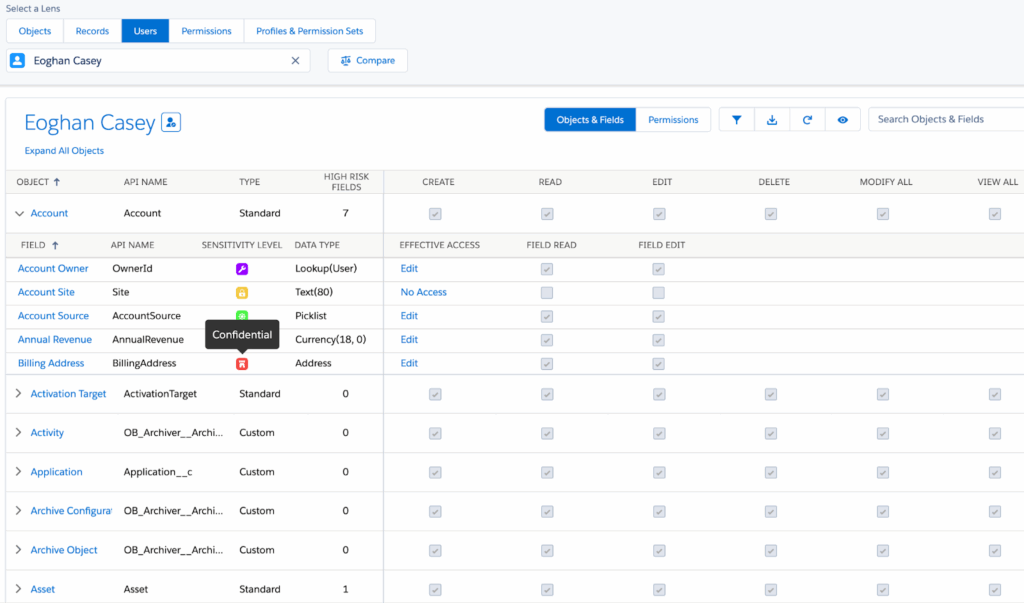Select Objects & Fields view tab
Viewport: 1024px width, 603px height.
pyautogui.click(x=590, y=120)
